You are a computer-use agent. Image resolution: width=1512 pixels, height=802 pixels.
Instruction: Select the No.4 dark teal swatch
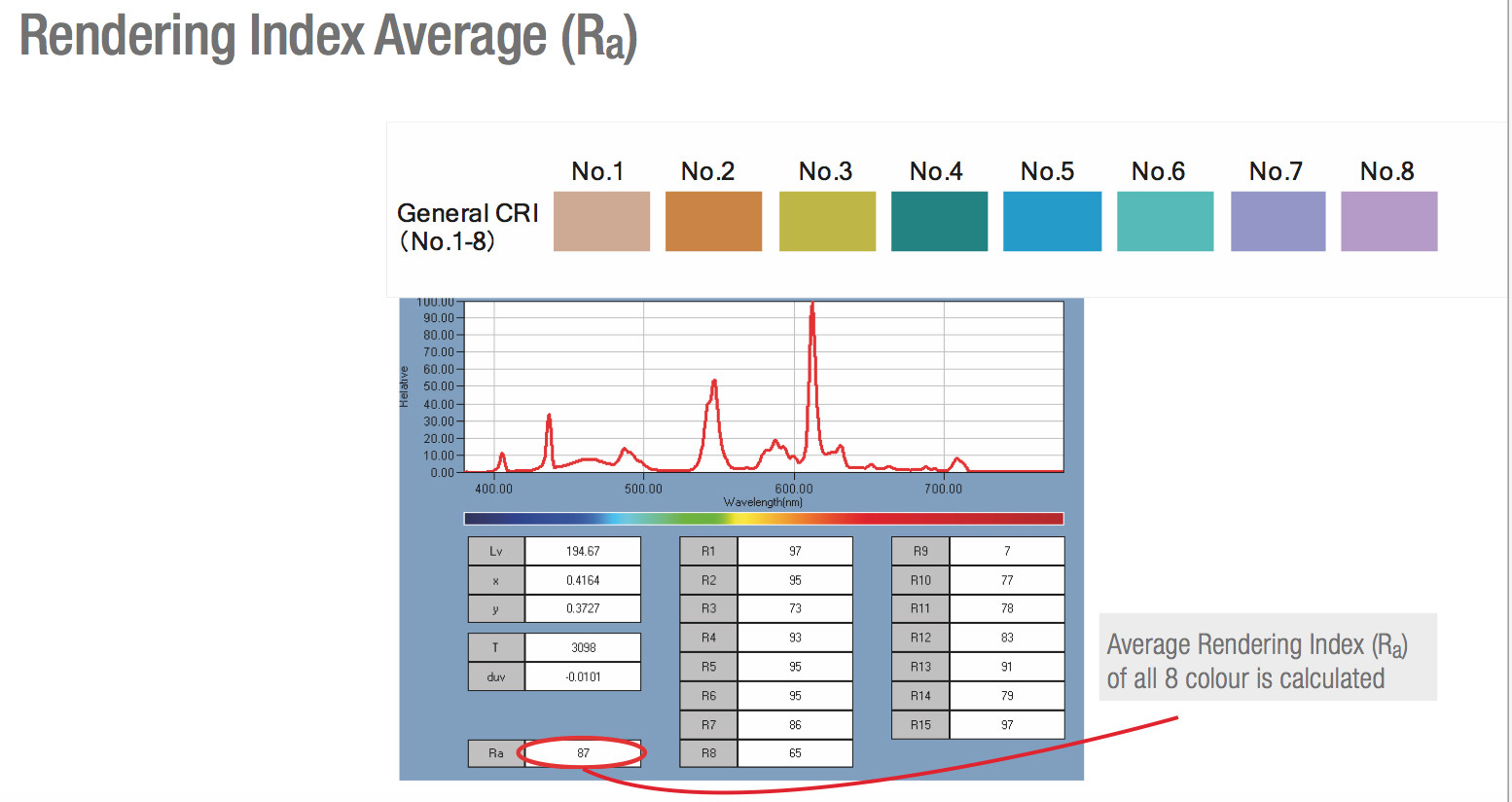pyautogui.click(x=939, y=222)
